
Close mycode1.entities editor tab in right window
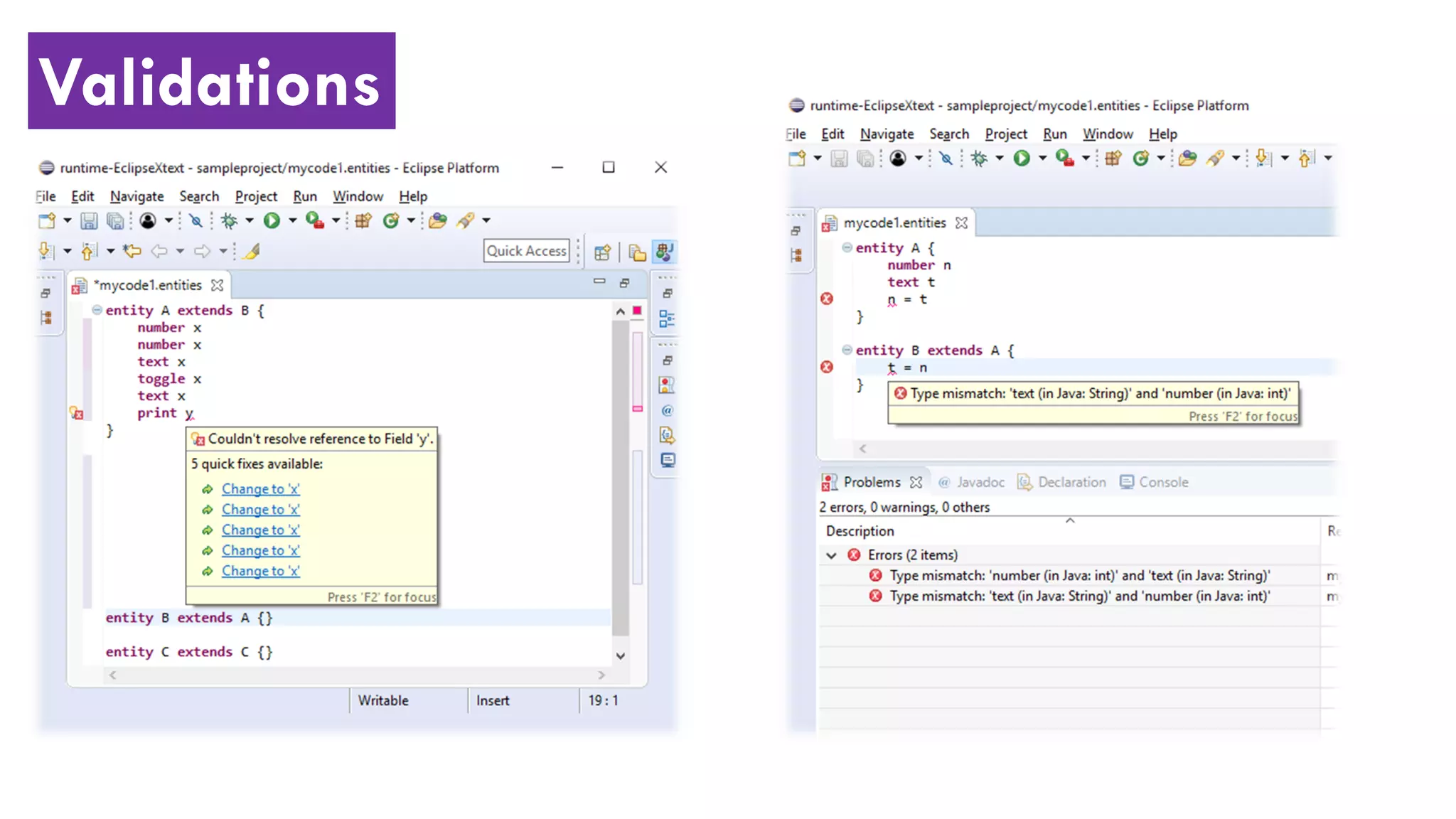pyautogui.click(x=961, y=223)
